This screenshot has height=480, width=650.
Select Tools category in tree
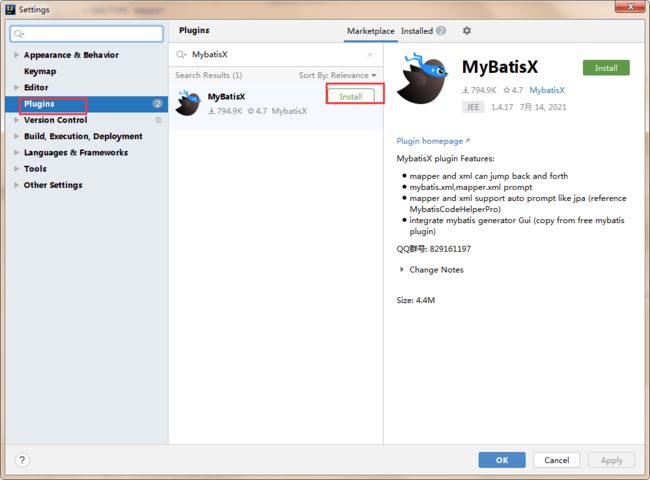[35, 169]
